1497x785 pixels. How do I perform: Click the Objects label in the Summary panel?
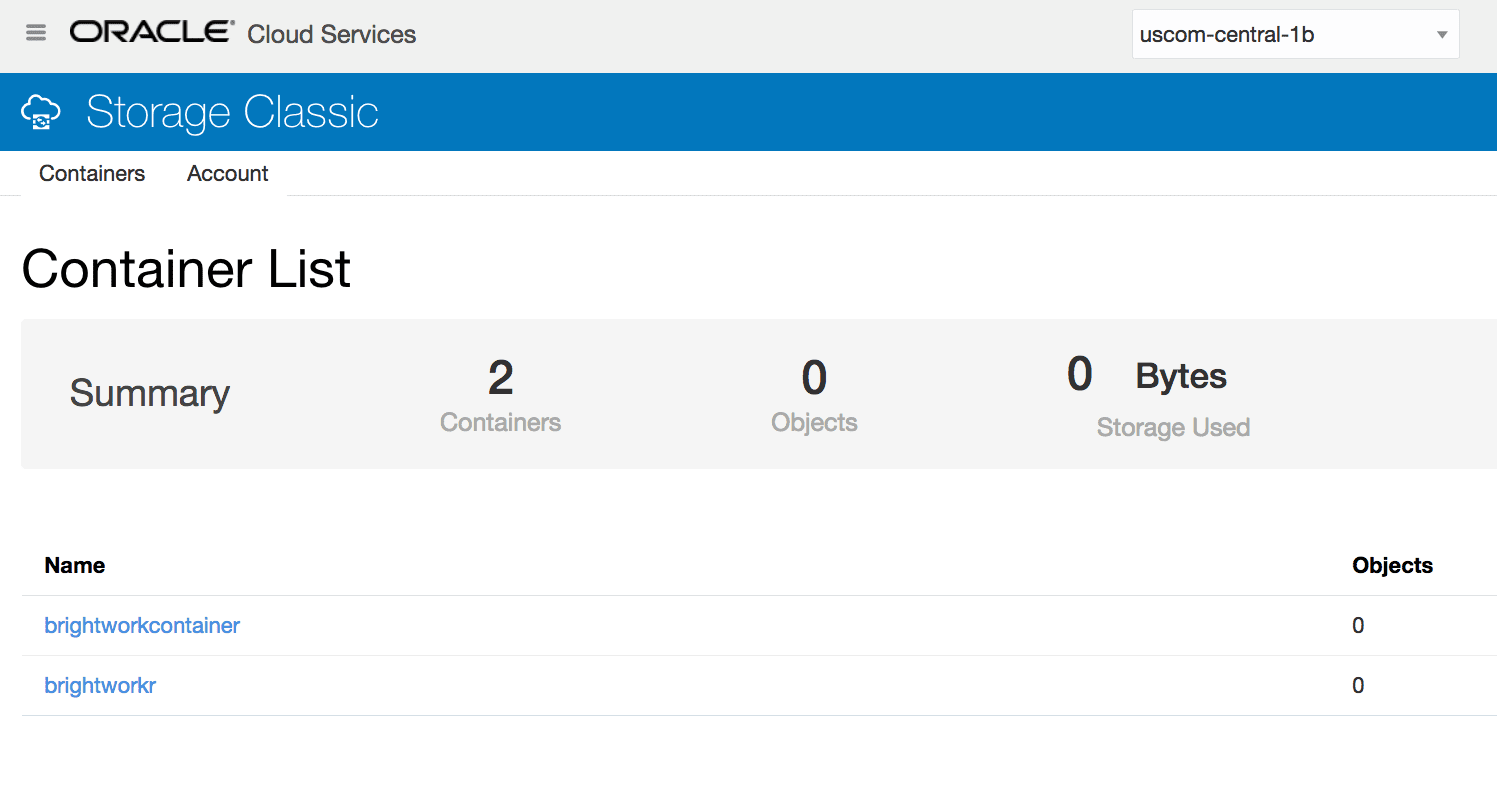click(x=814, y=422)
